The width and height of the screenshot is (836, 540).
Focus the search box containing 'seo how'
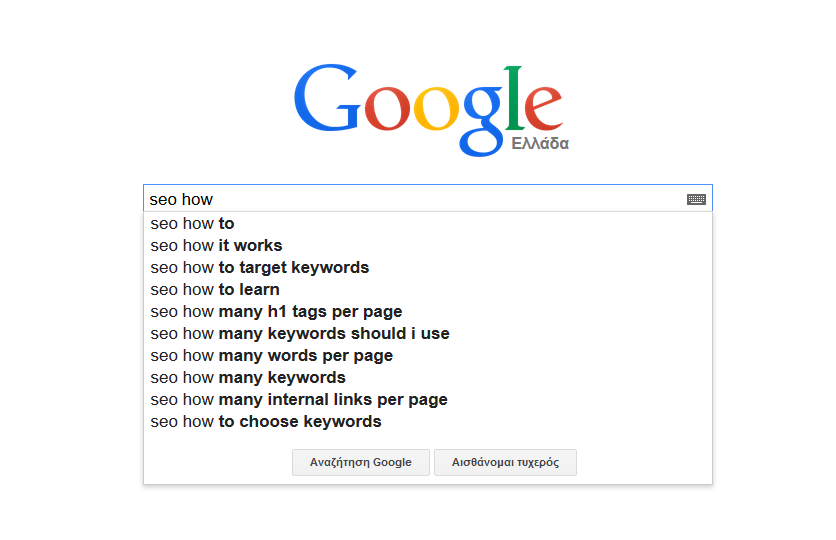click(428, 199)
